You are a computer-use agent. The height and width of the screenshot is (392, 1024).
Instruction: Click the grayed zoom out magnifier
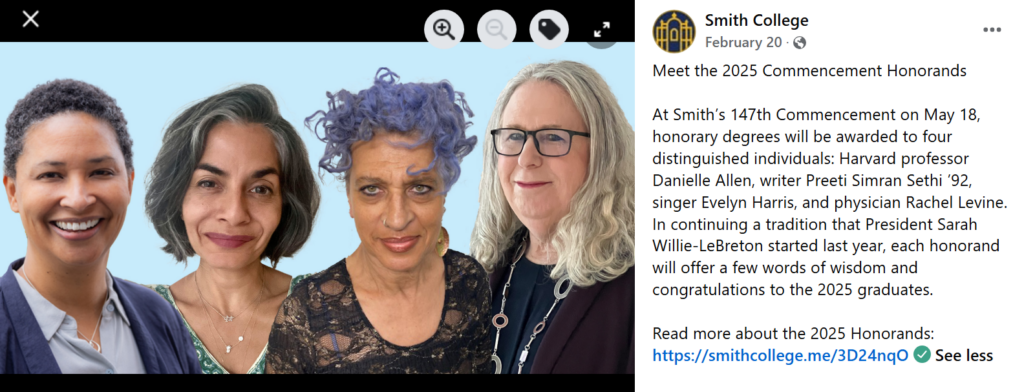click(x=496, y=29)
